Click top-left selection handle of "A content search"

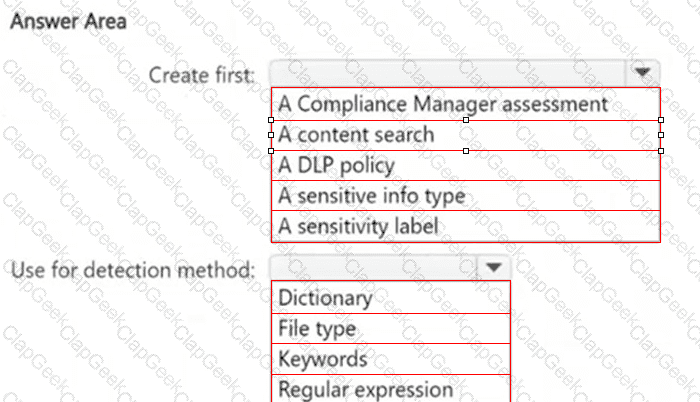[271, 119]
